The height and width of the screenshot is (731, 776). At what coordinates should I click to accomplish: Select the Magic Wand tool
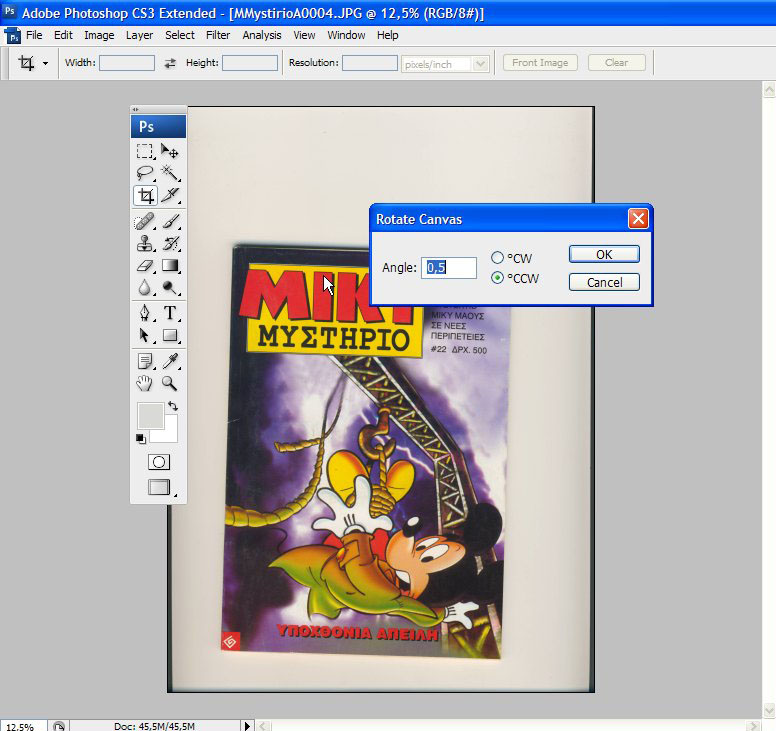170,173
